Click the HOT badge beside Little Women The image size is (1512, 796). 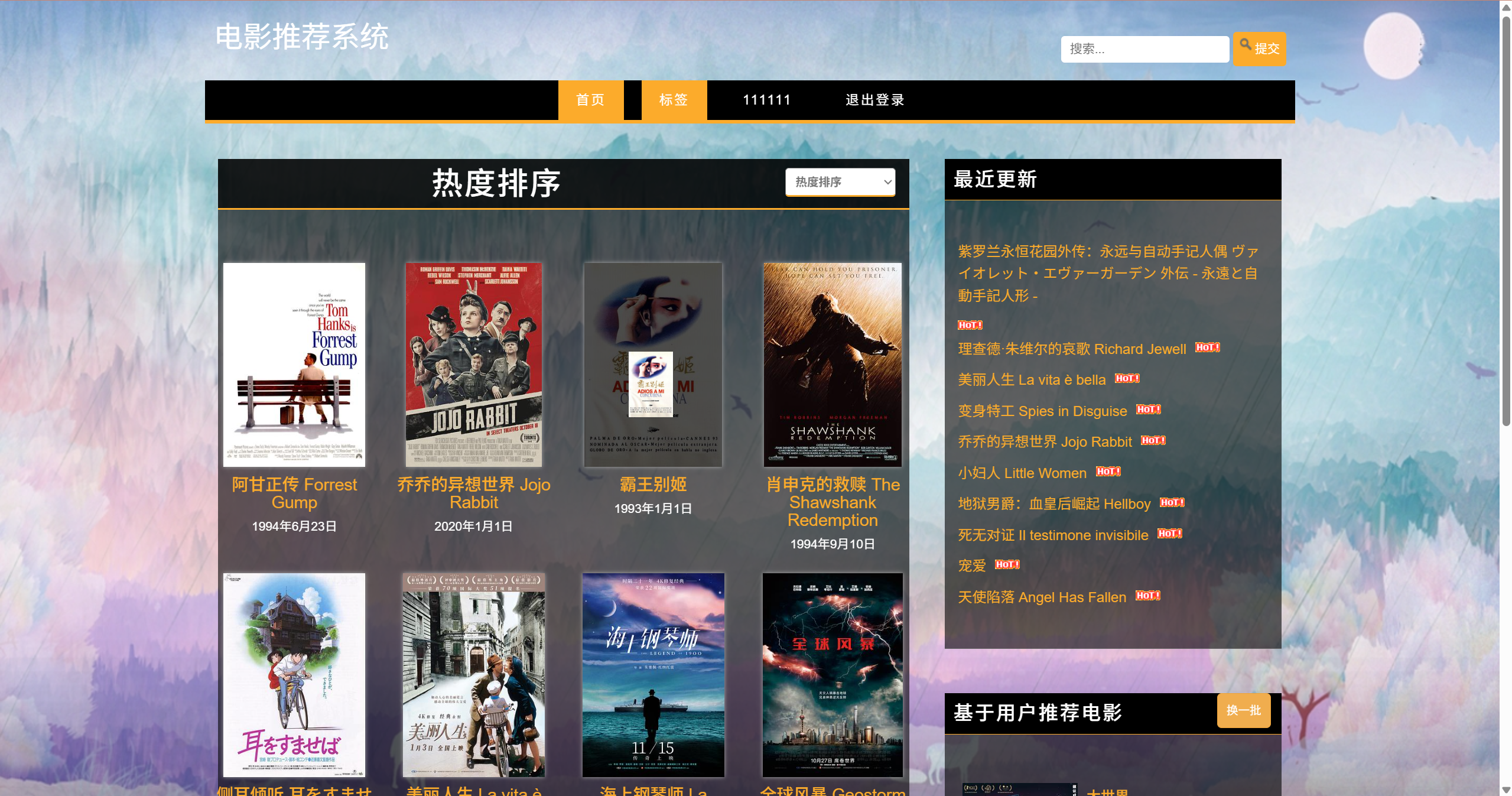pos(1108,472)
